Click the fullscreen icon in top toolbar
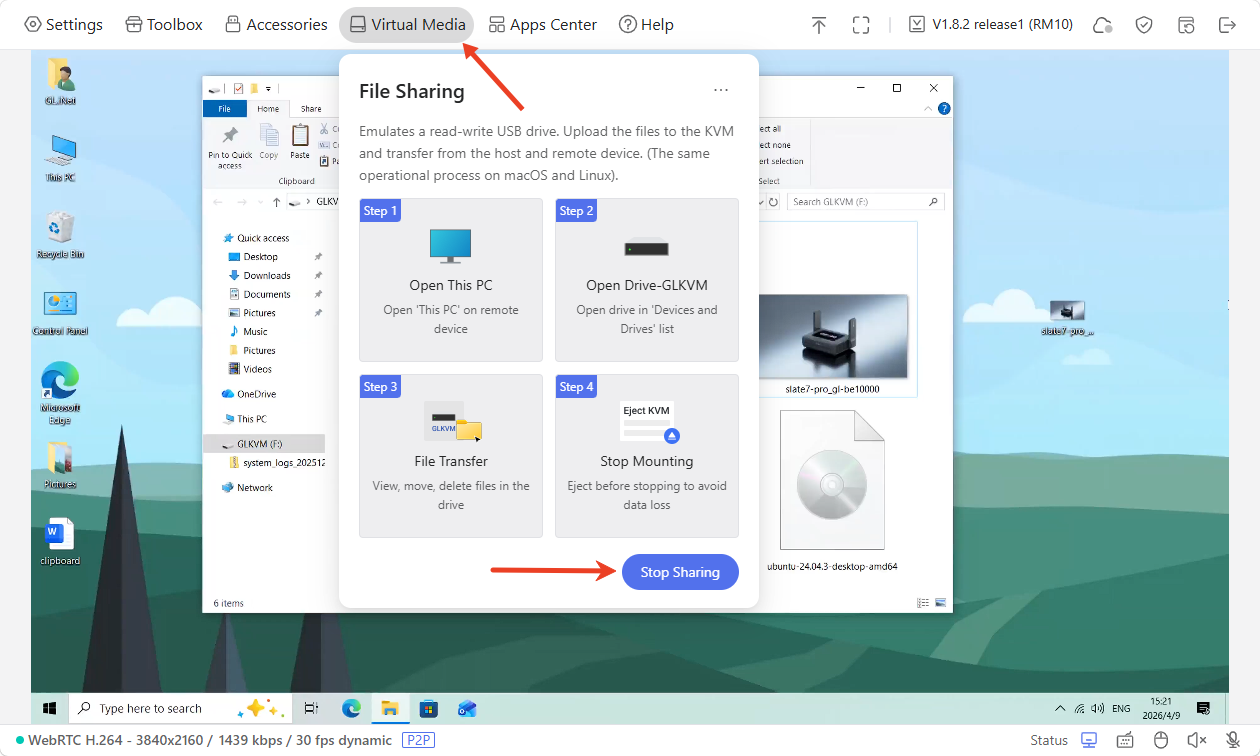1260x756 pixels. [x=860, y=25]
